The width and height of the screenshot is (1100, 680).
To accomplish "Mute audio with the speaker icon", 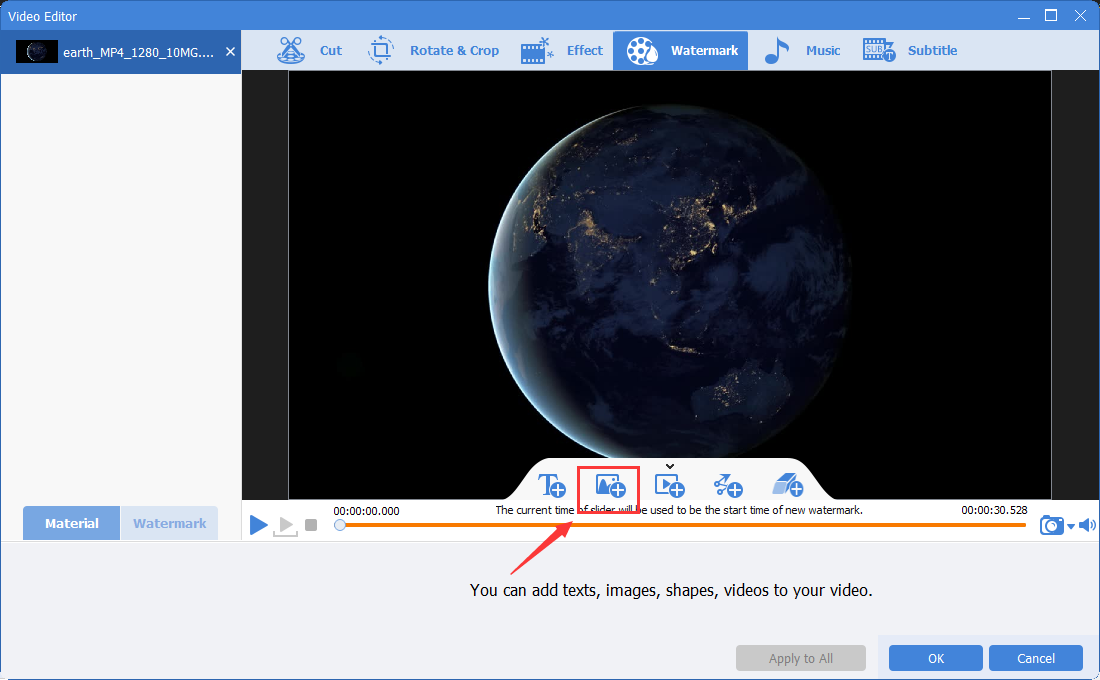I will coord(1087,525).
